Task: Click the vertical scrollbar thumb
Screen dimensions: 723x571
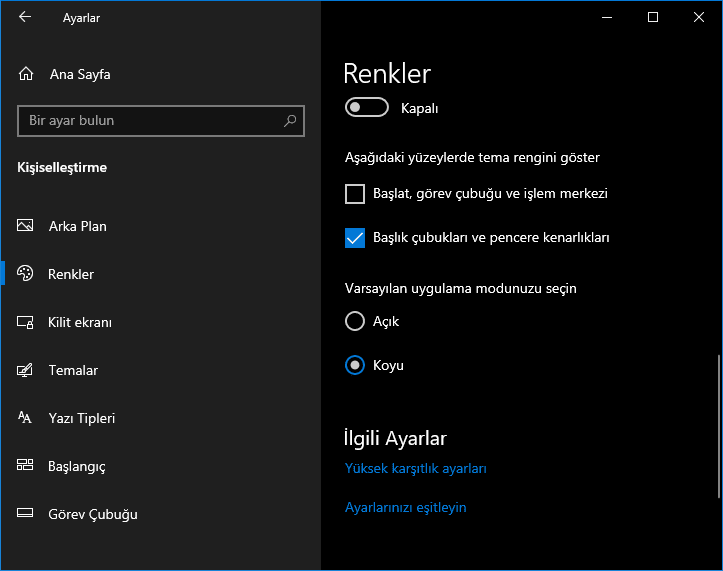Action: (718, 426)
